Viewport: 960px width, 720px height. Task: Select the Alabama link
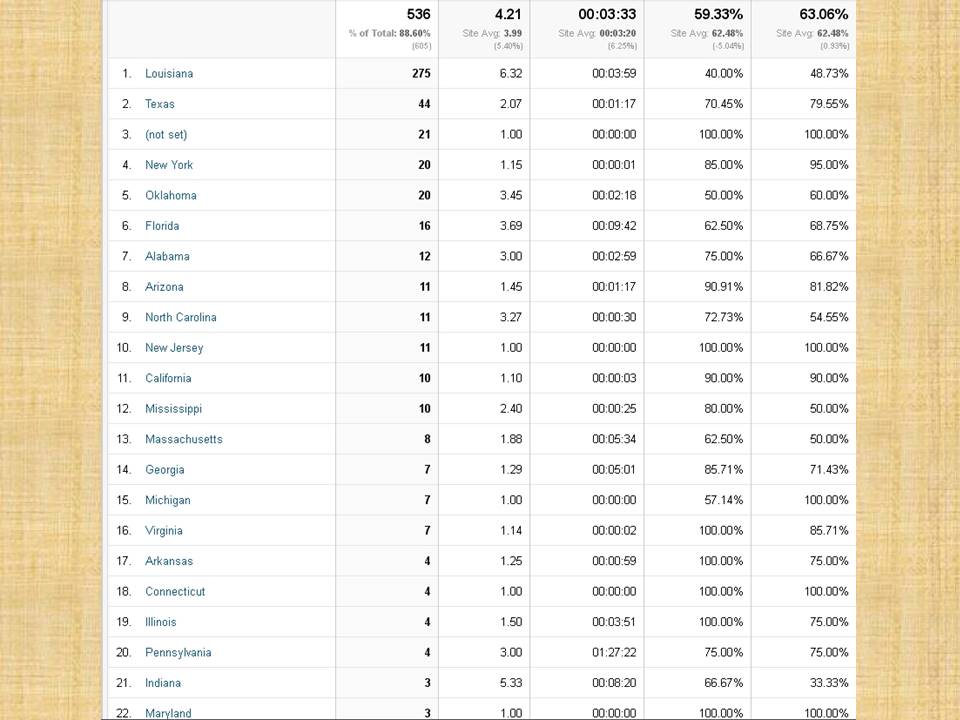[x=167, y=257]
